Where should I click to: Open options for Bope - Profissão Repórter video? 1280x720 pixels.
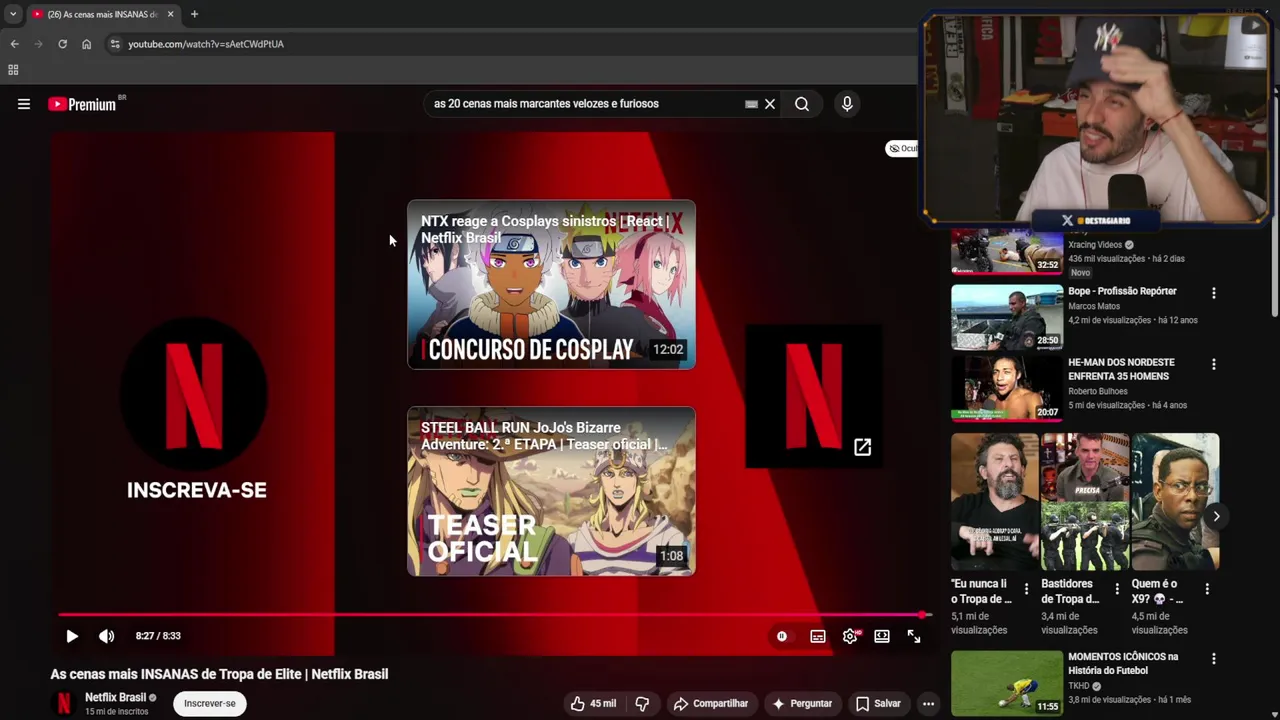pyautogui.click(x=1214, y=293)
